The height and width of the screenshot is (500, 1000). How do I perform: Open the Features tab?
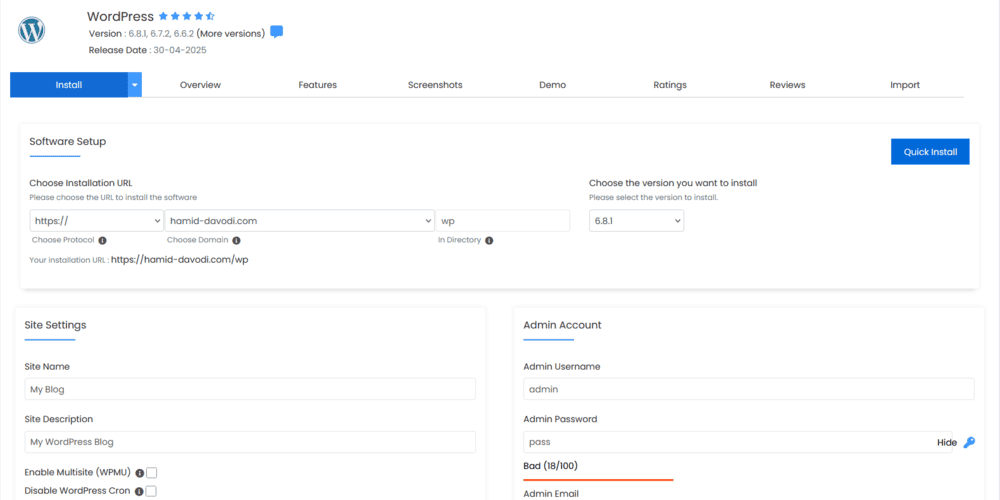tap(318, 85)
